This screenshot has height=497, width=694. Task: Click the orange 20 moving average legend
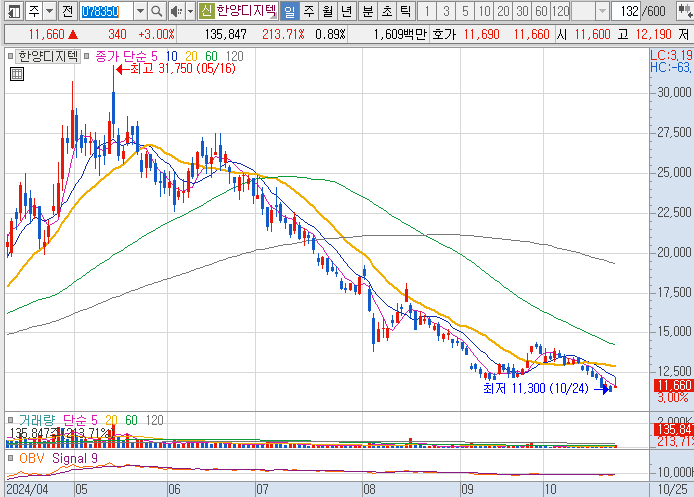[x=191, y=56]
